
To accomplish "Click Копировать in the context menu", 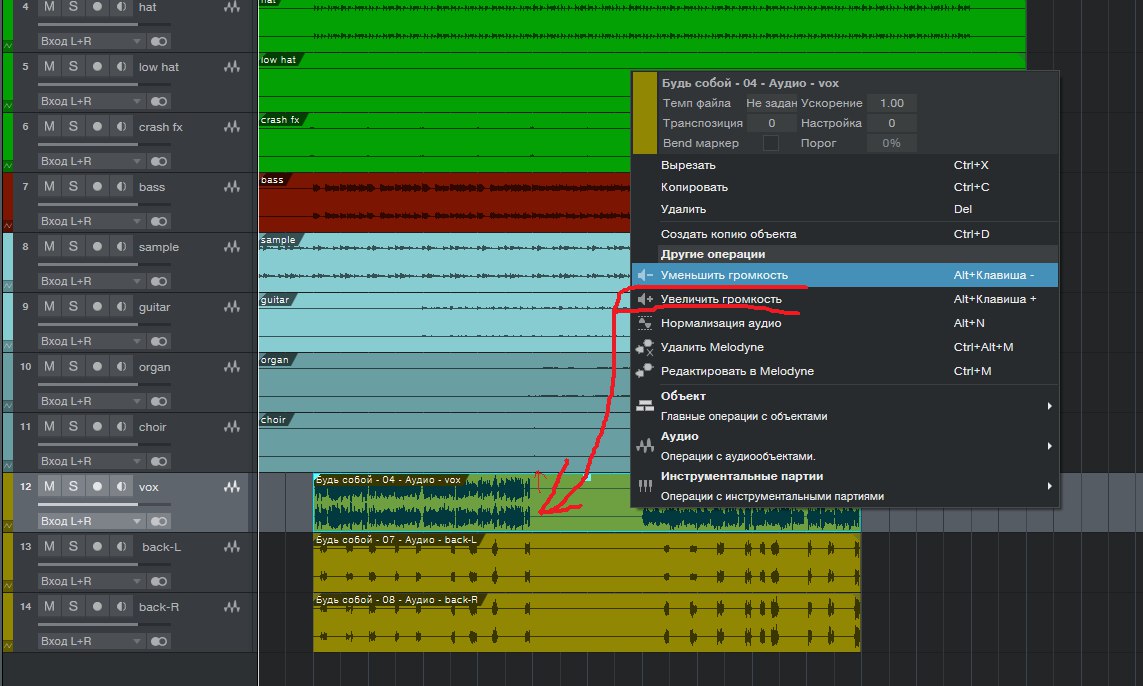I will pyautogui.click(x=845, y=187).
